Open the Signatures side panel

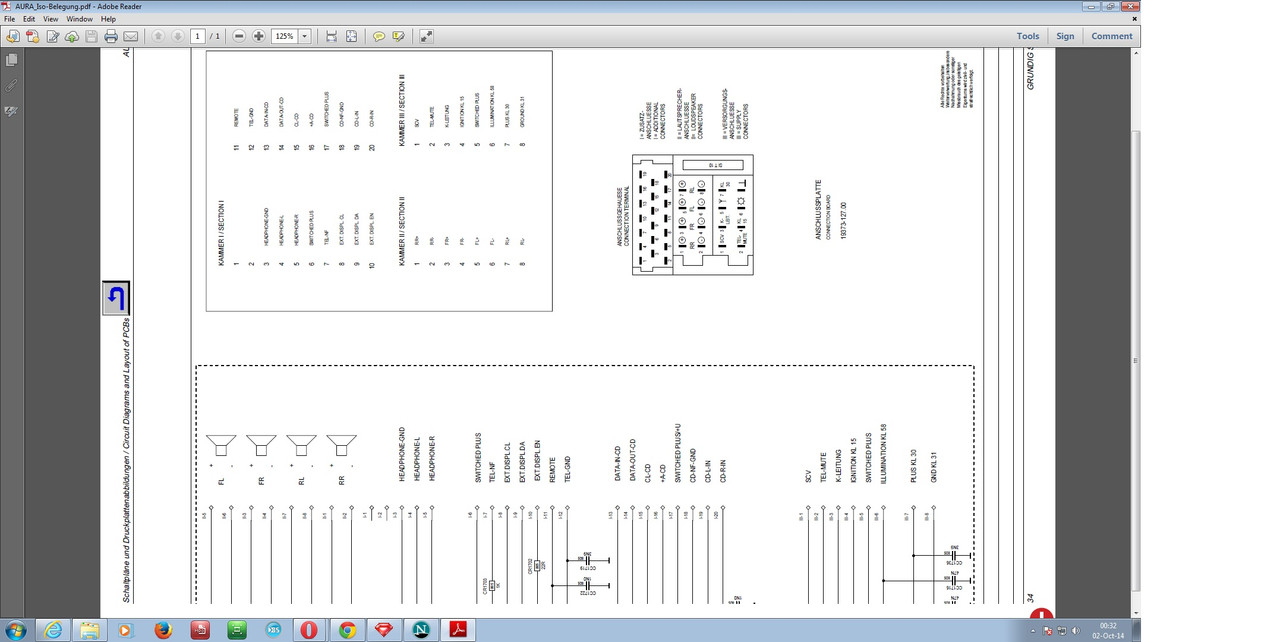[x=11, y=111]
